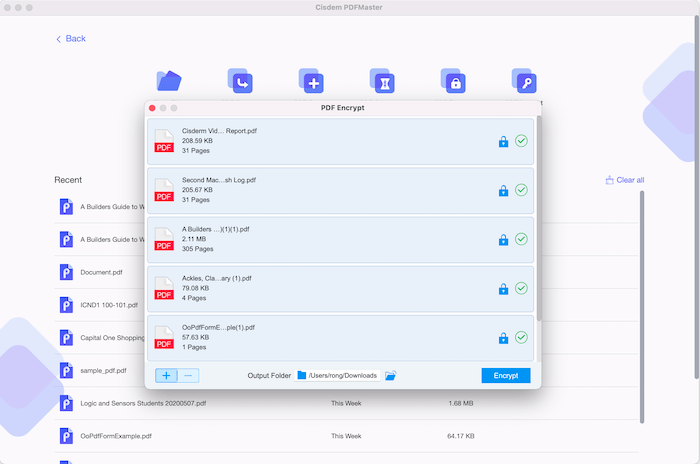
Task: Select the PDF Convert tool icon
Action: 240,80
